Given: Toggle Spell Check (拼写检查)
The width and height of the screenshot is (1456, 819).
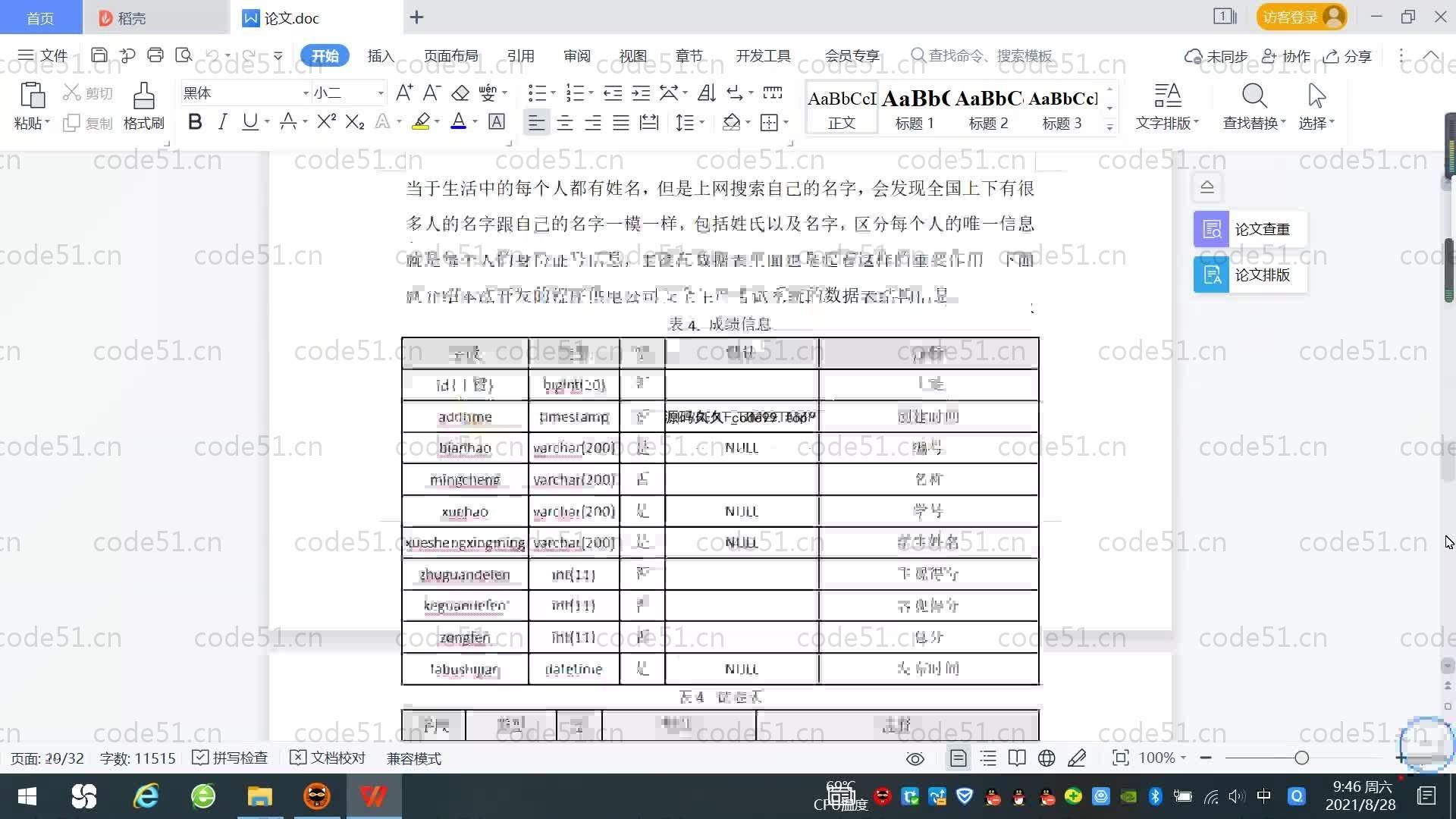Looking at the screenshot, I should pos(231,758).
